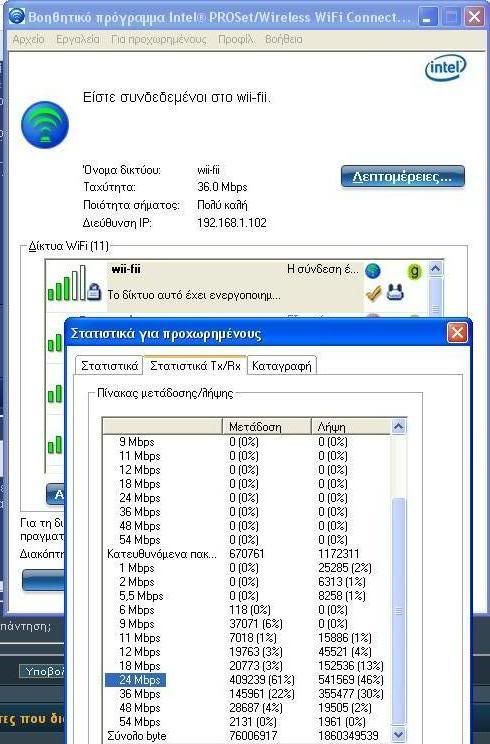
Task: Click the 152536 (13%) receive value
Action: [351, 666]
